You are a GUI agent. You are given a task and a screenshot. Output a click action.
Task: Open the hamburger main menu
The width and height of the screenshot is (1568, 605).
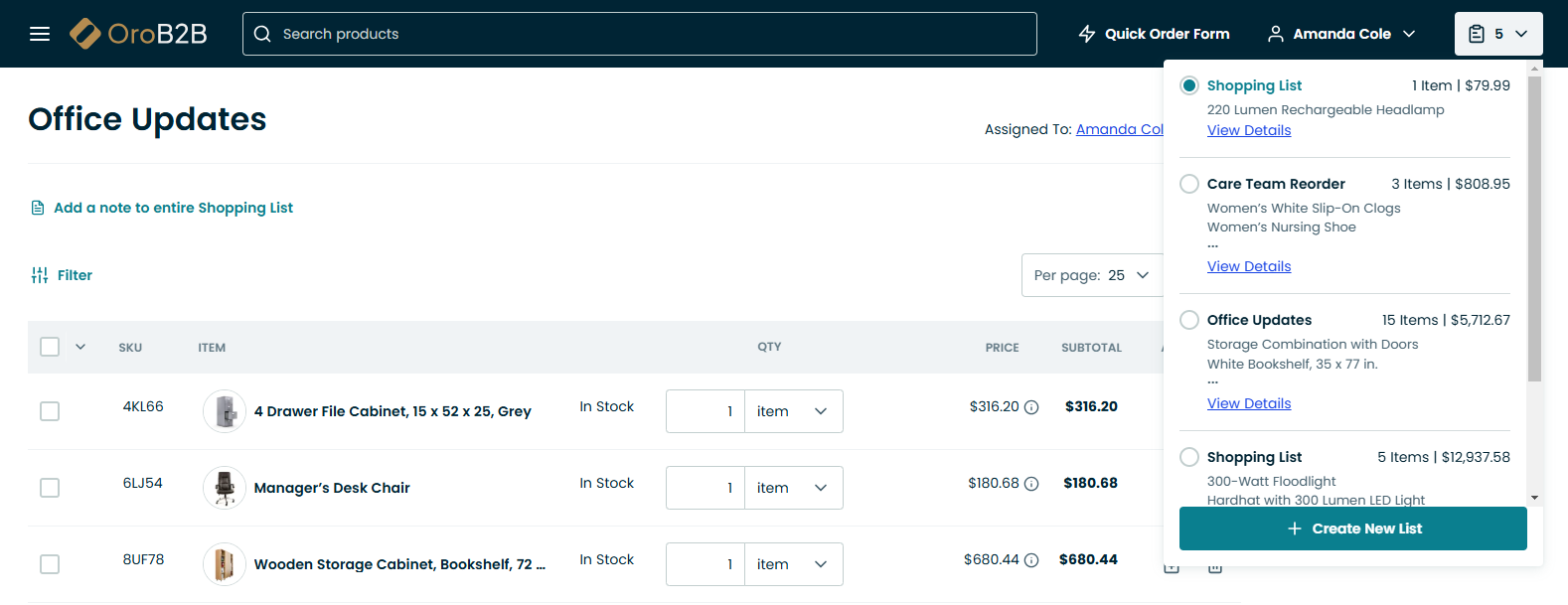[x=40, y=34]
